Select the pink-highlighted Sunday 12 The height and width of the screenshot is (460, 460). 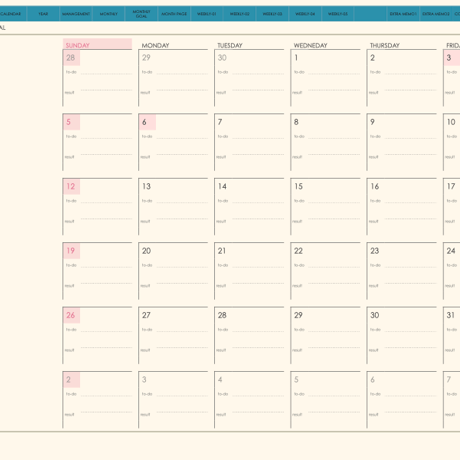tap(71, 186)
